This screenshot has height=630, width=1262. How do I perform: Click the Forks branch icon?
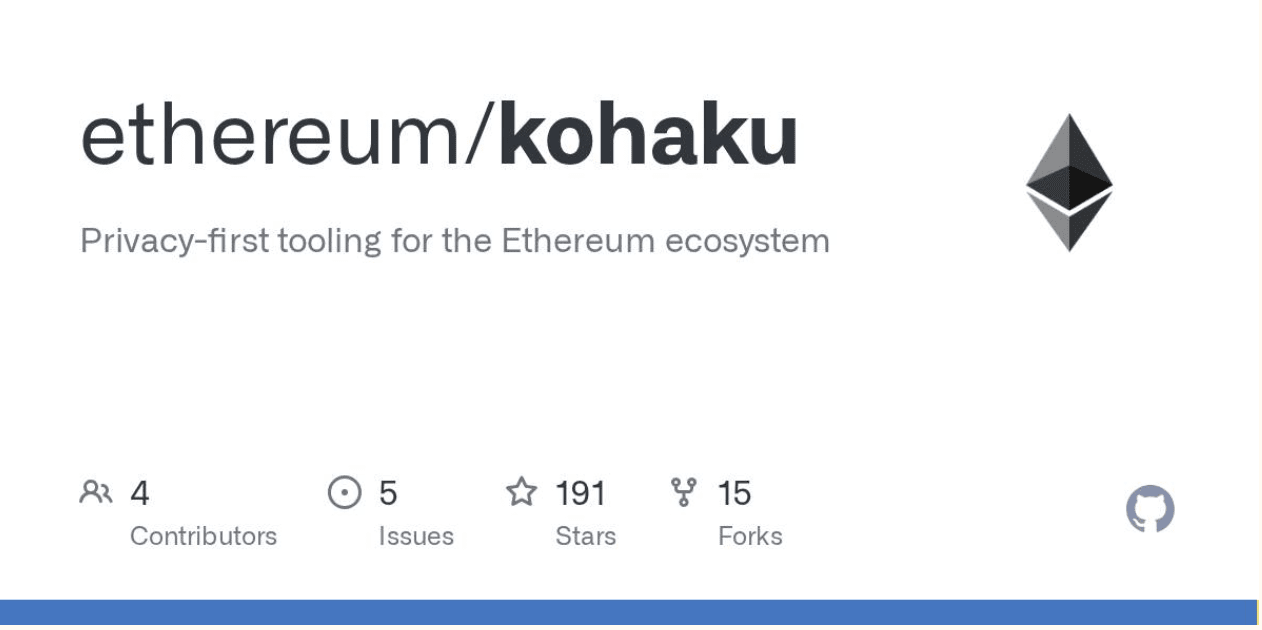tap(684, 492)
